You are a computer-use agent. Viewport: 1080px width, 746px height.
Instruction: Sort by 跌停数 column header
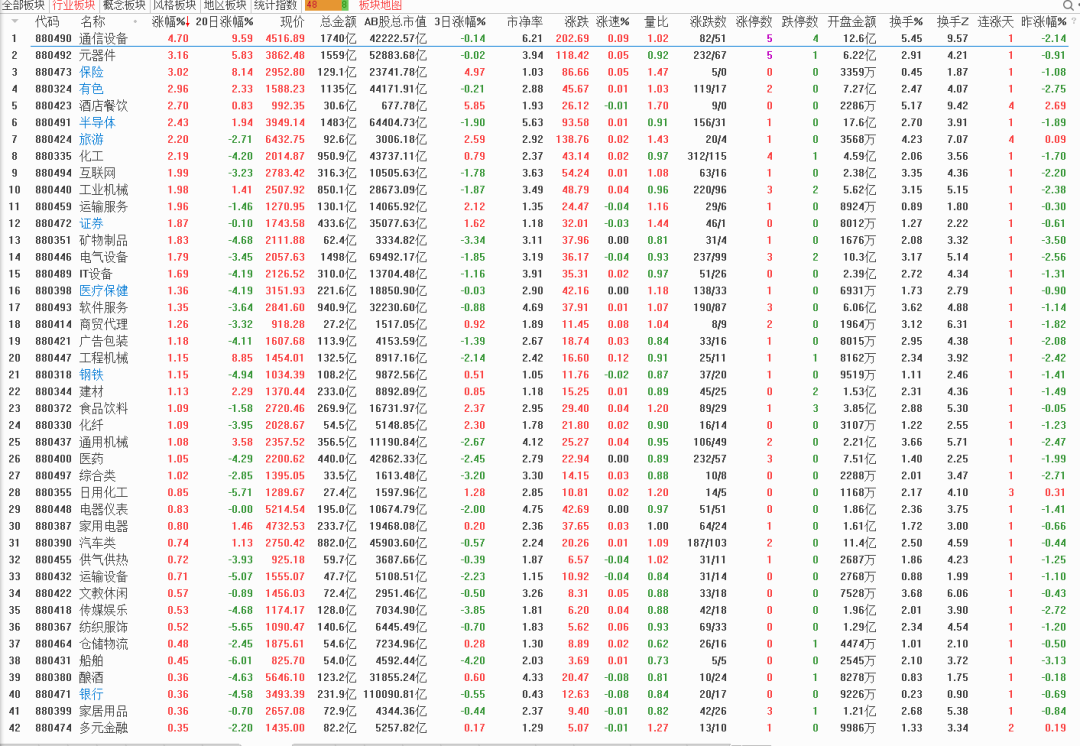pyautogui.click(x=800, y=22)
